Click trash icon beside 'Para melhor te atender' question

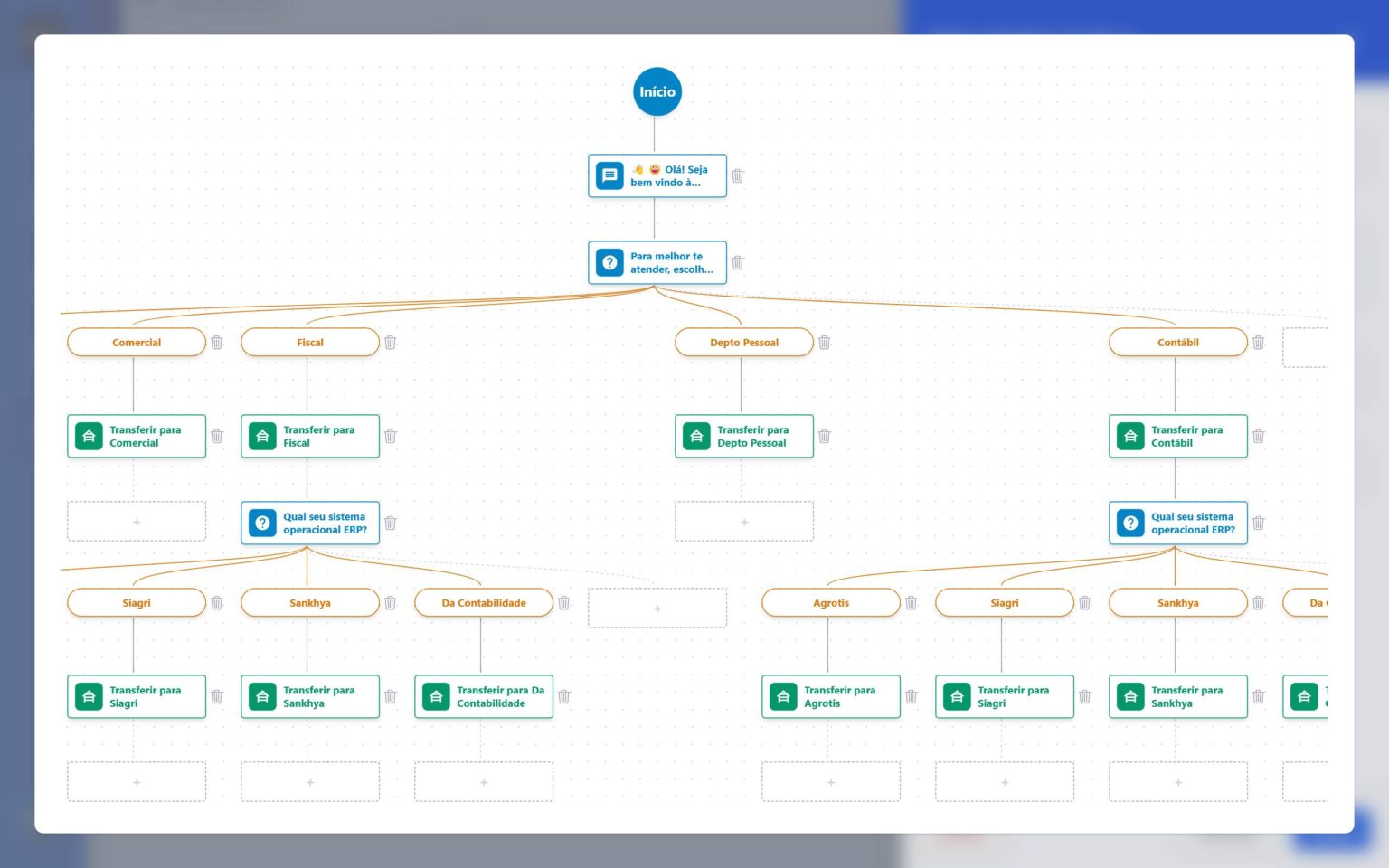pyautogui.click(x=738, y=262)
